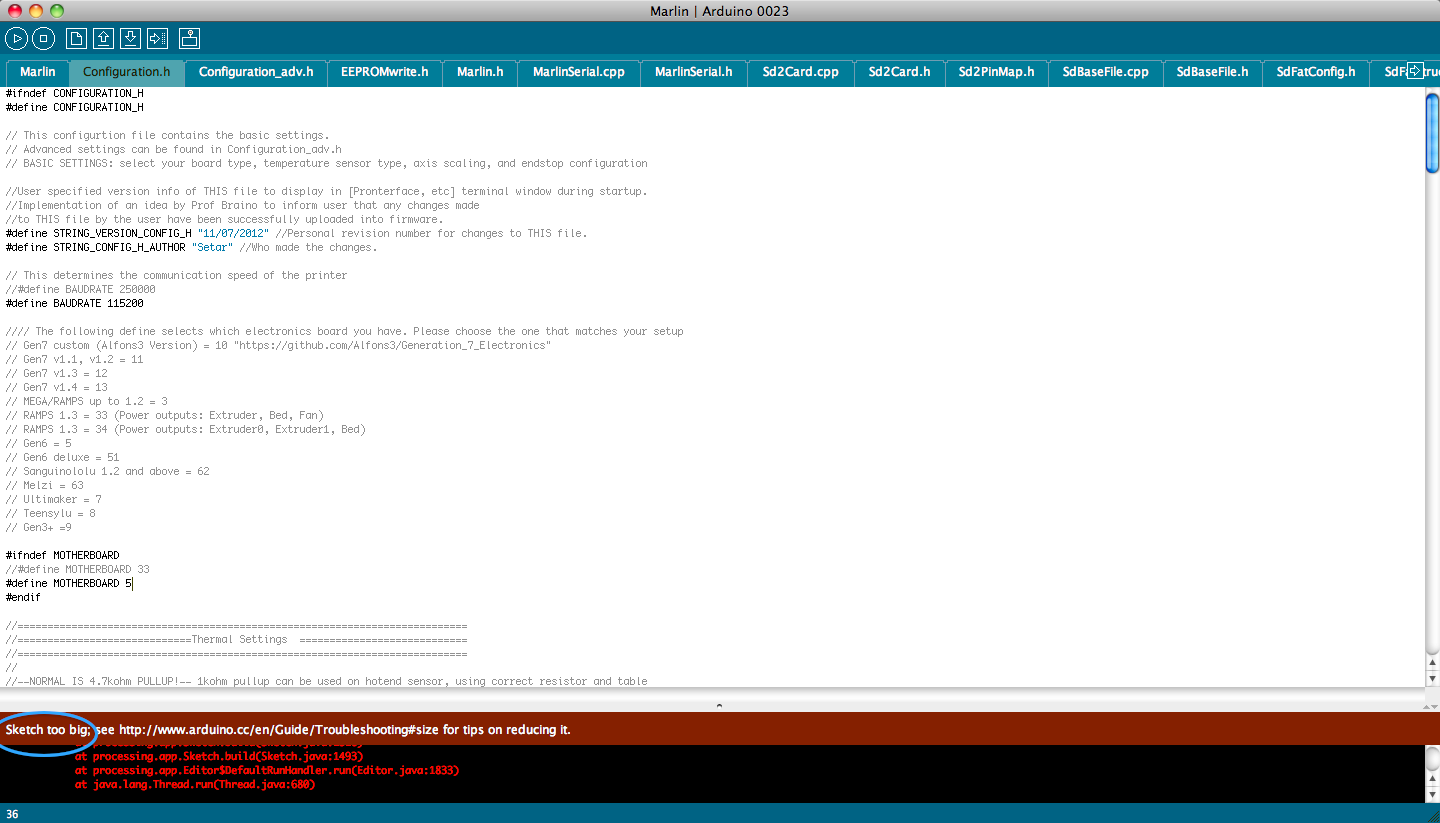The image size is (1440, 823).
Task: Click the Verify (compile) toolbar button
Action: 16,39
